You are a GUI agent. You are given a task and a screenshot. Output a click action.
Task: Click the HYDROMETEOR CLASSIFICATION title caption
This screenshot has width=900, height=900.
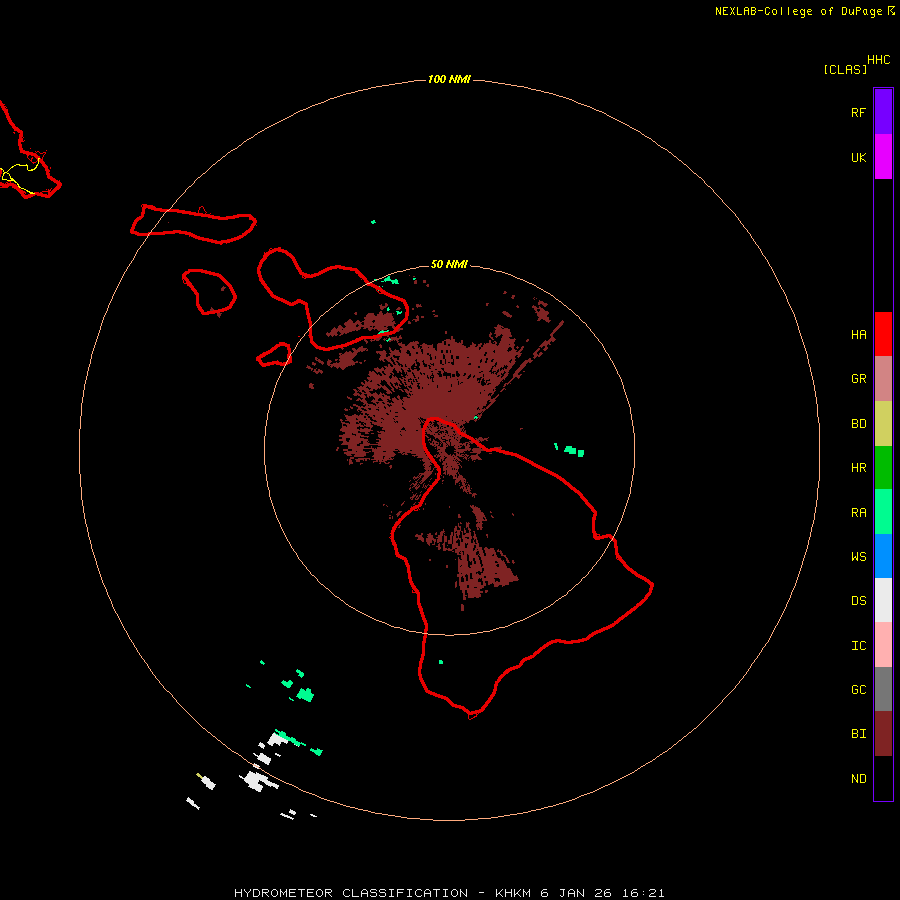coord(449,893)
